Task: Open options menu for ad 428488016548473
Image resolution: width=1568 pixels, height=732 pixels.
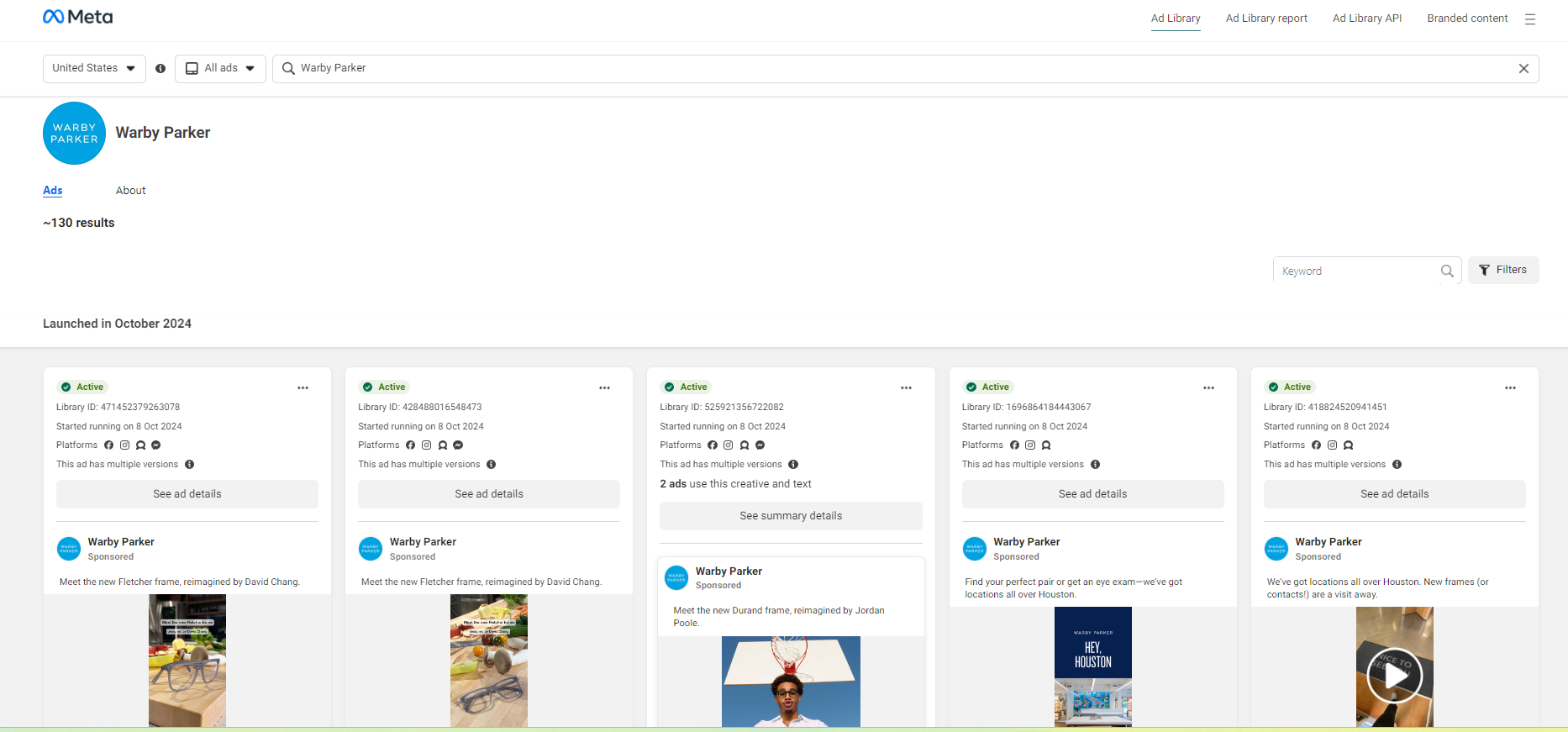Action: (x=604, y=387)
